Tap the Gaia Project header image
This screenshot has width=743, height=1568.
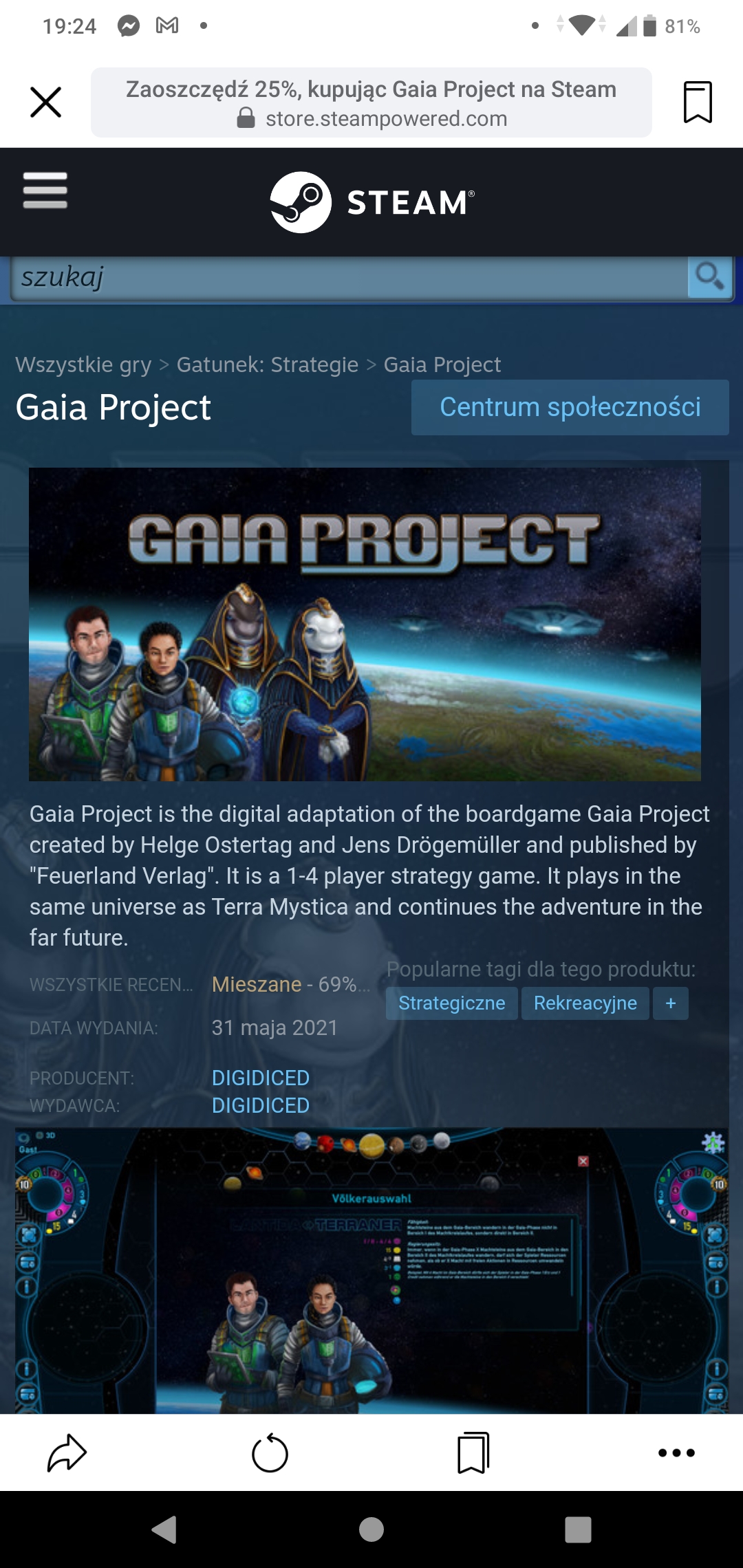tap(365, 624)
